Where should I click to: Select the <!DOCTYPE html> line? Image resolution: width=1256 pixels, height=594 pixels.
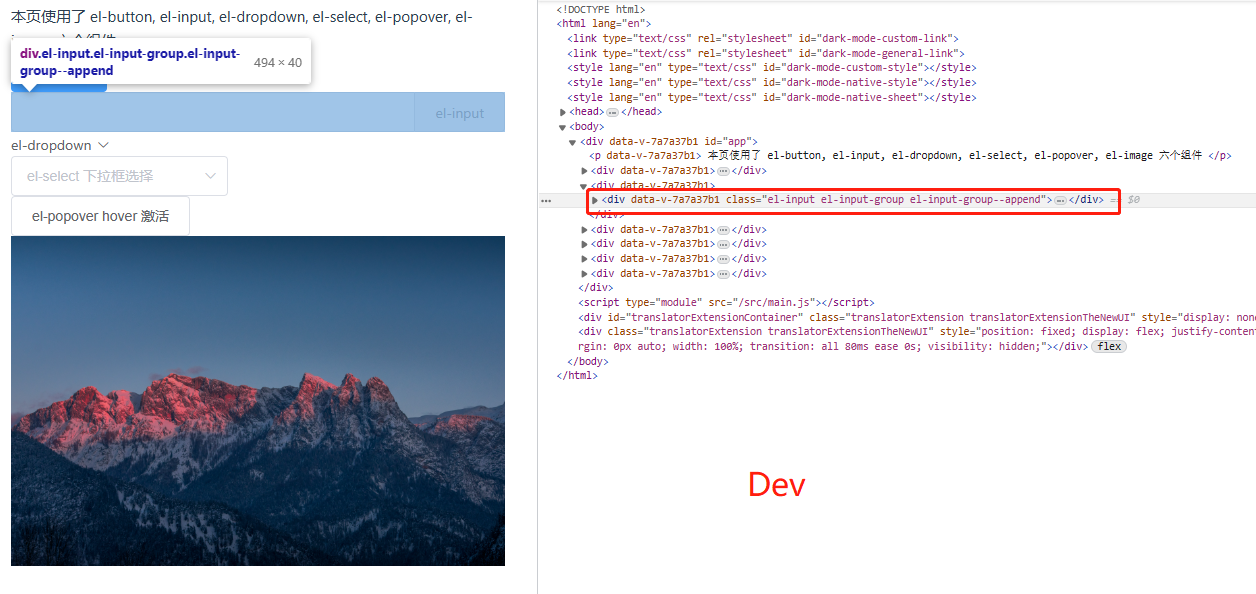coord(601,9)
